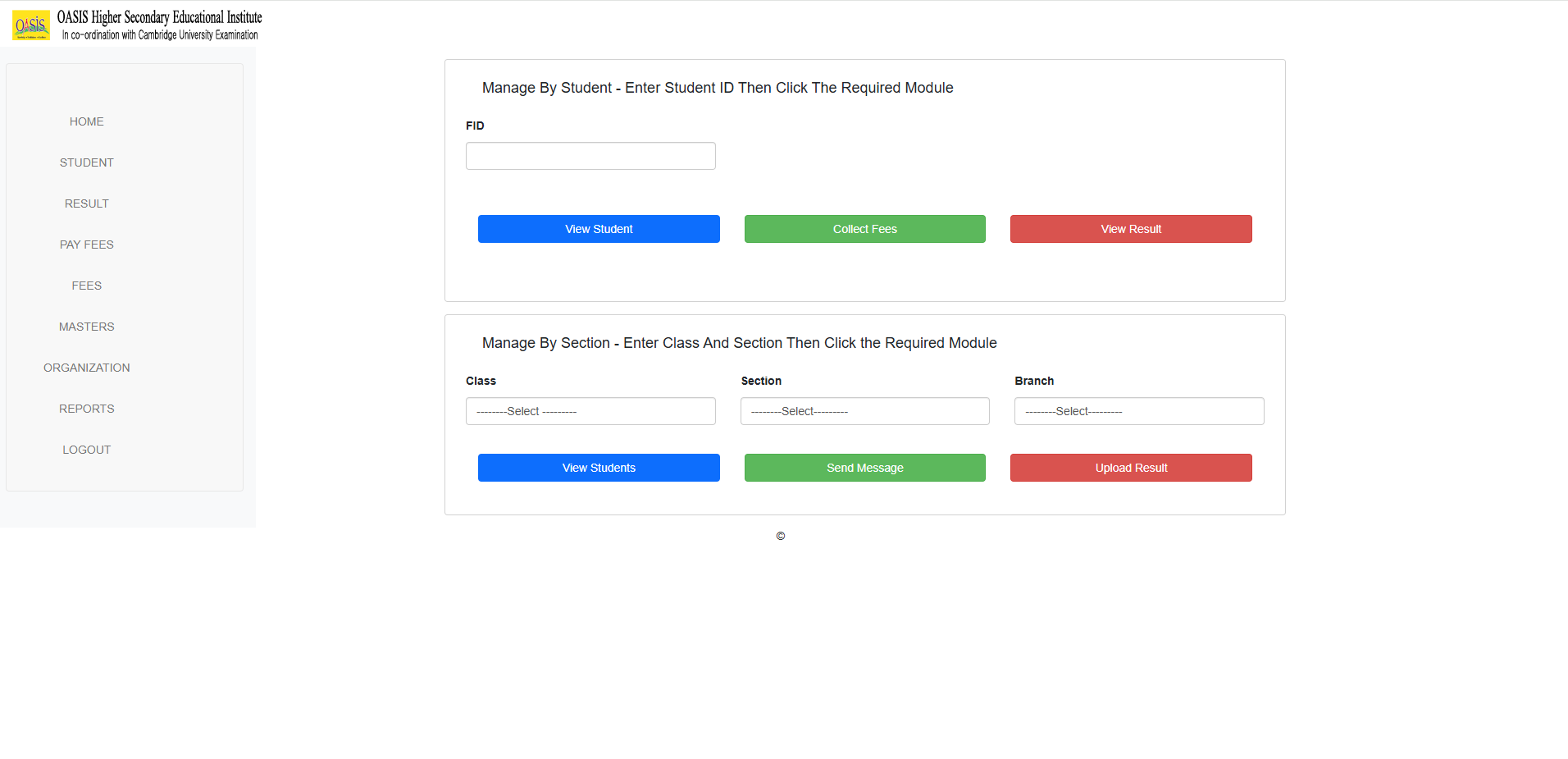Open the Section selection dropdown

tap(864, 410)
